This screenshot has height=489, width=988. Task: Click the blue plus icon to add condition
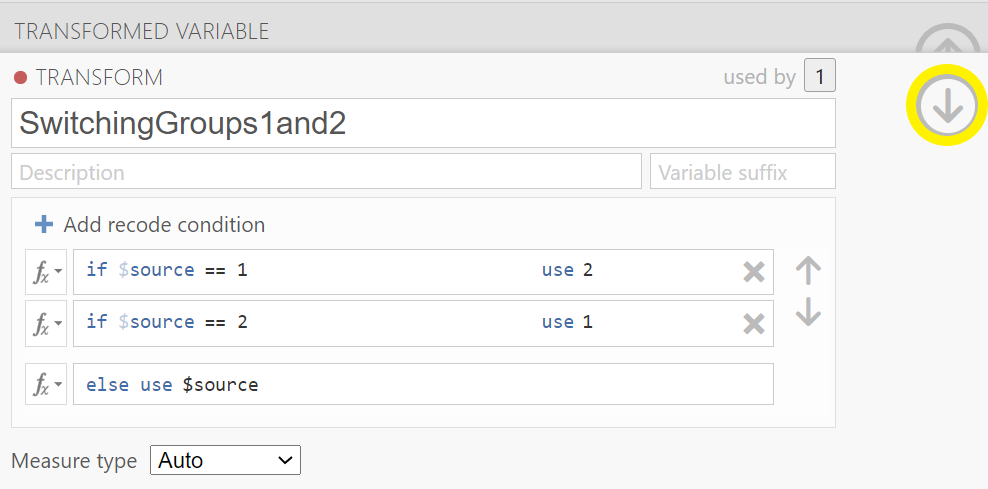pos(43,224)
